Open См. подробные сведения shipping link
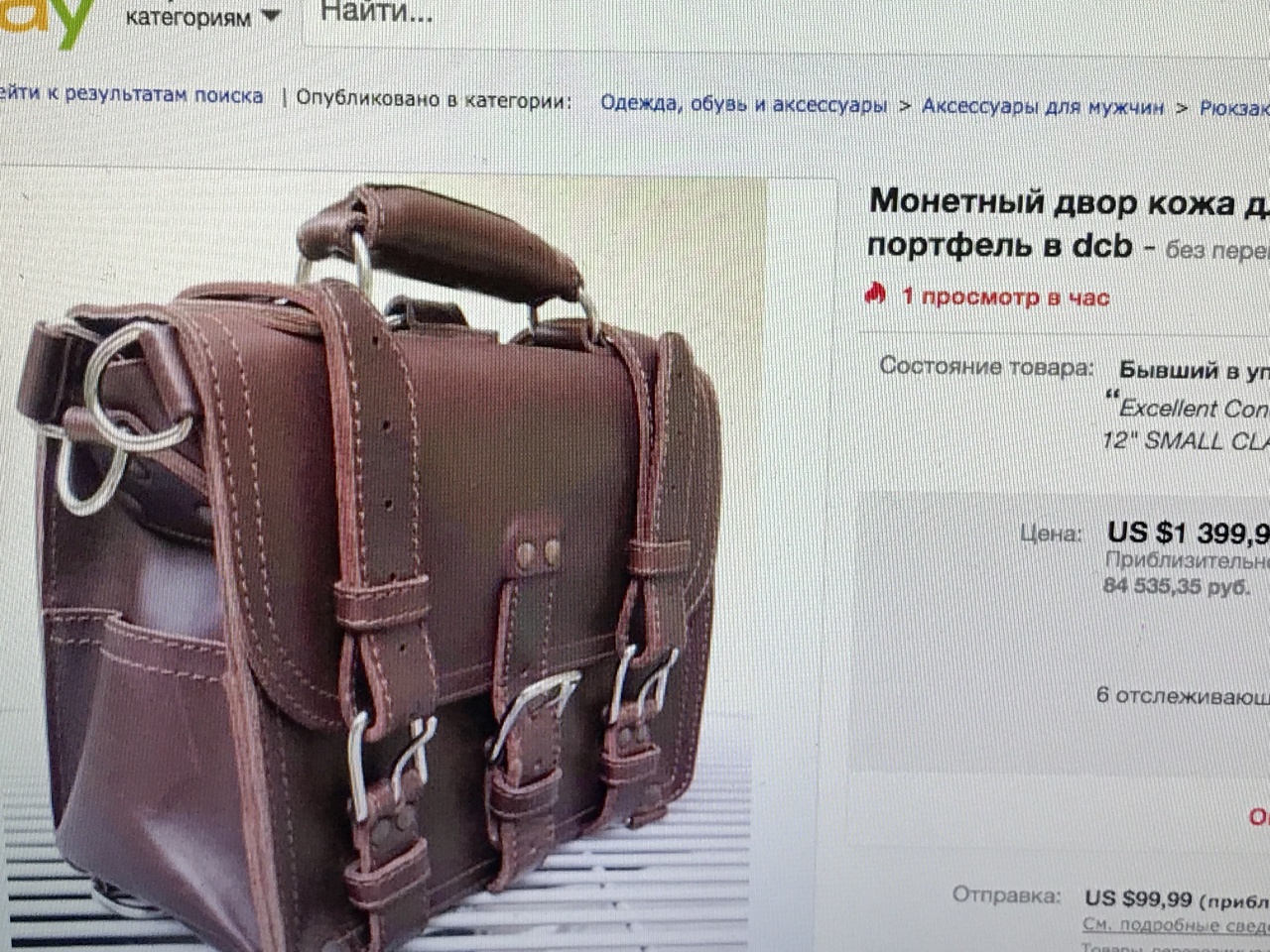The width and height of the screenshot is (1270, 952). pos(1176,924)
